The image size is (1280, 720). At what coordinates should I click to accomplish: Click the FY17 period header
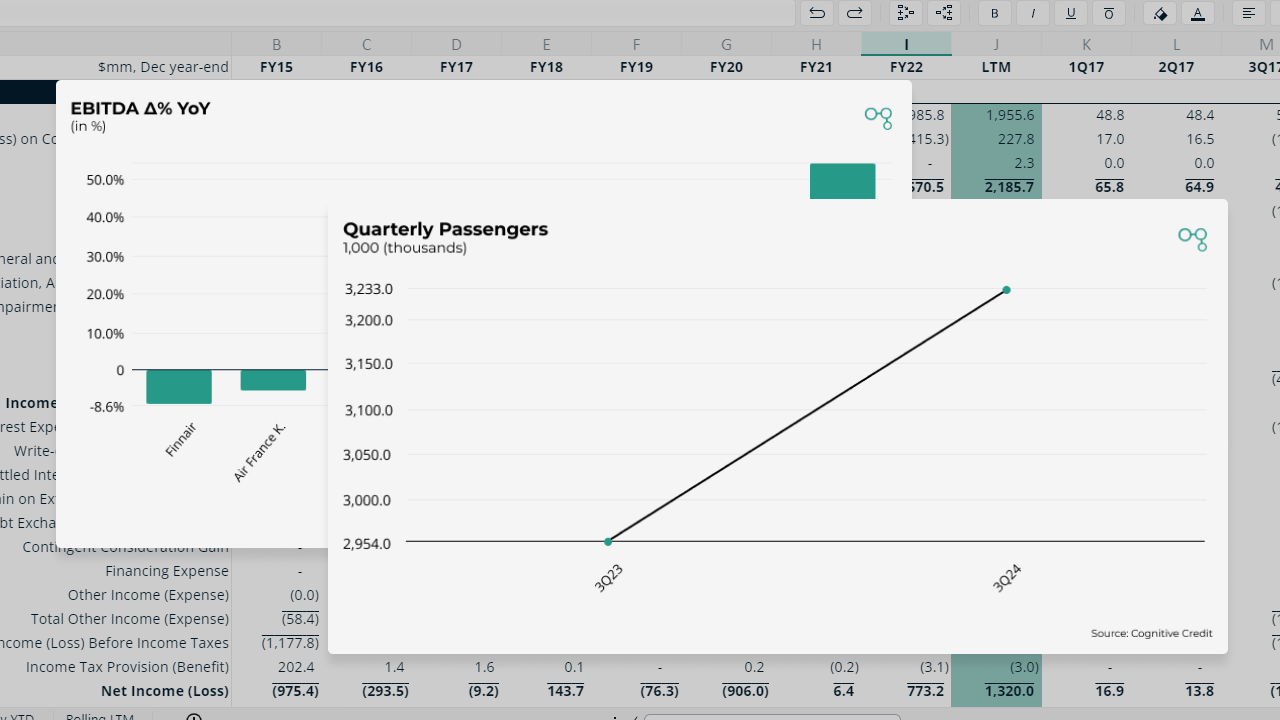[457, 67]
